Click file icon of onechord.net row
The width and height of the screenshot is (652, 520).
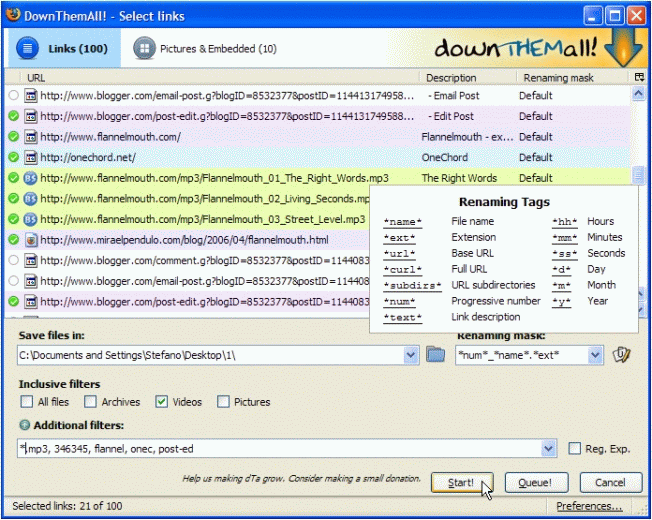(30, 157)
